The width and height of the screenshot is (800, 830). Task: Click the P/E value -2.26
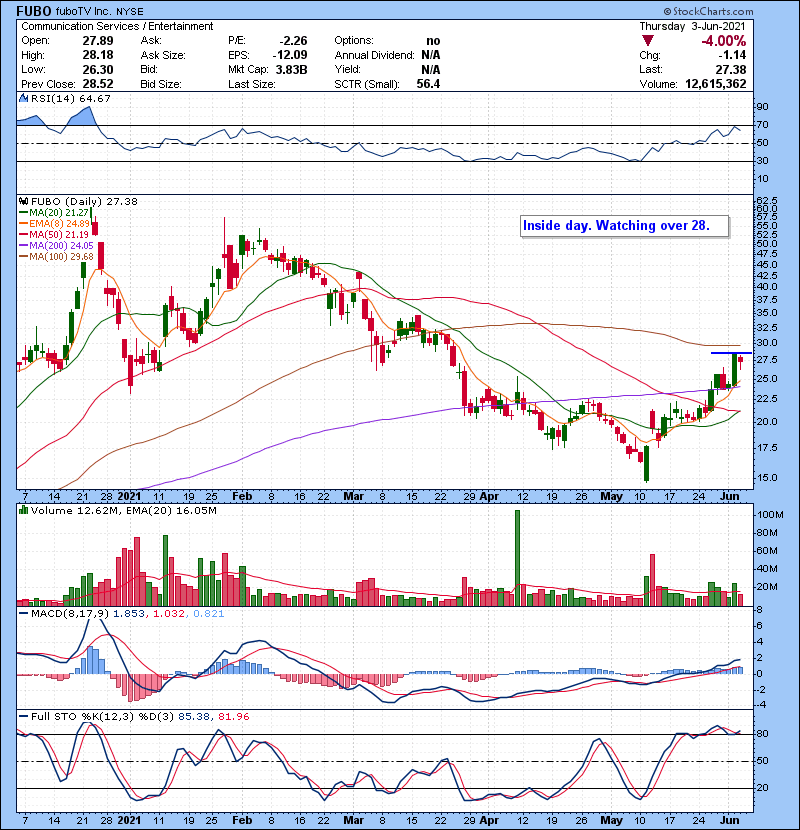pyautogui.click(x=293, y=41)
